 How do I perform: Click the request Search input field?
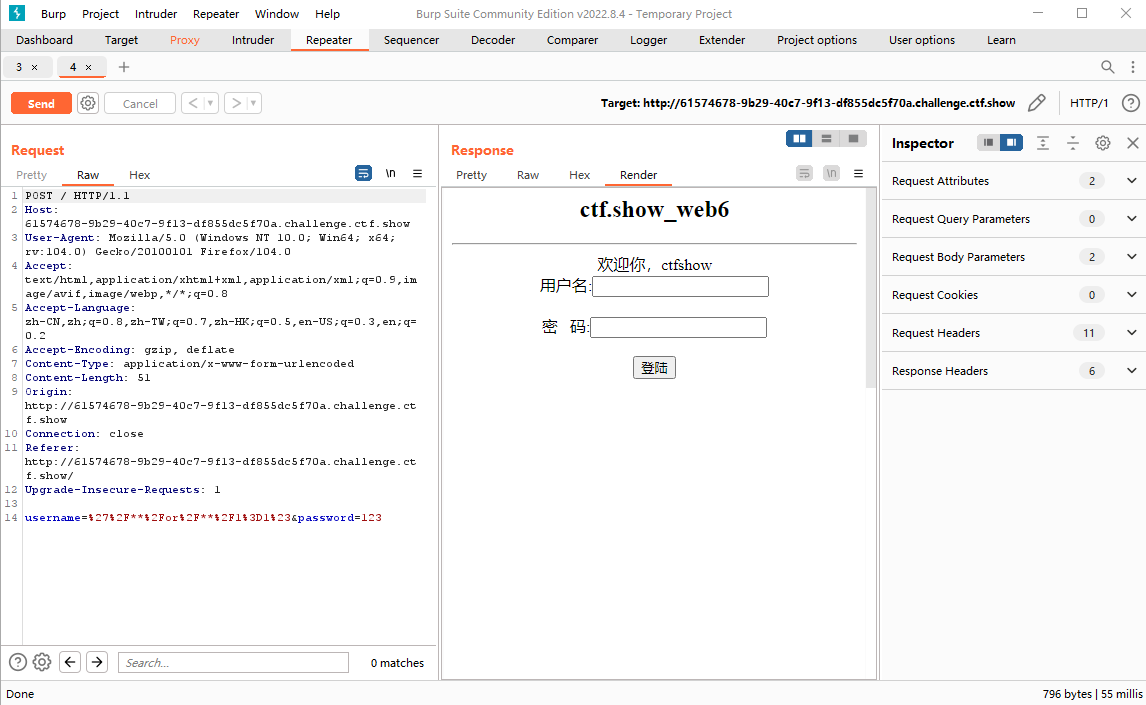tap(233, 662)
